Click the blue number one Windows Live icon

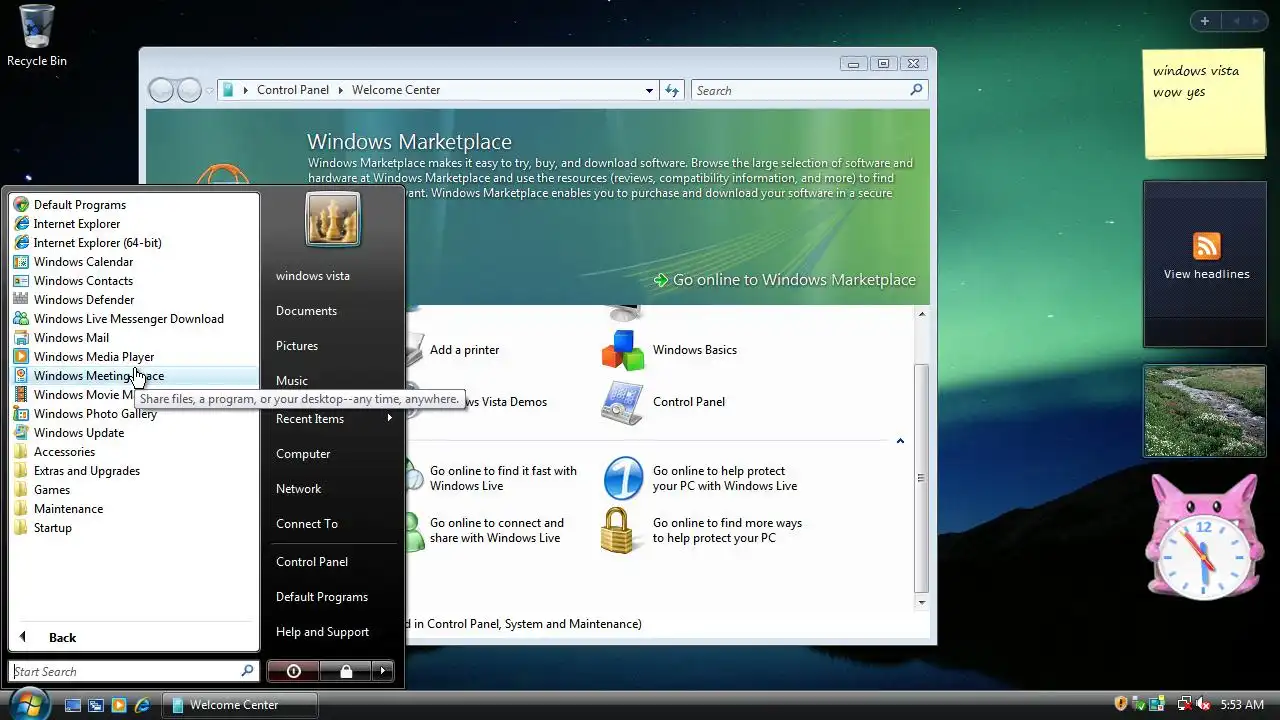(x=622, y=479)
